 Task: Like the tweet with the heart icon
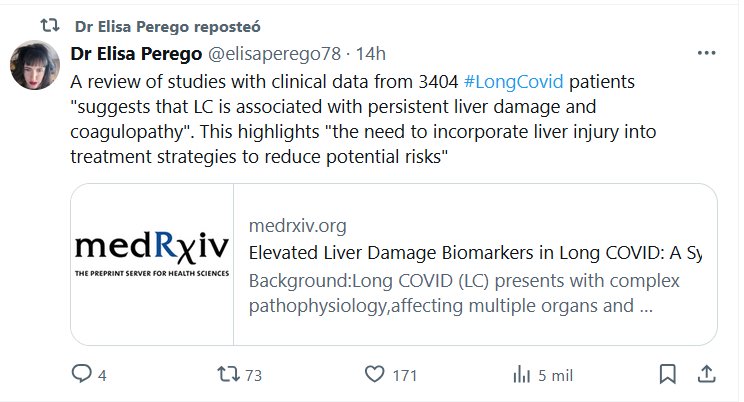tap(375, 375)
